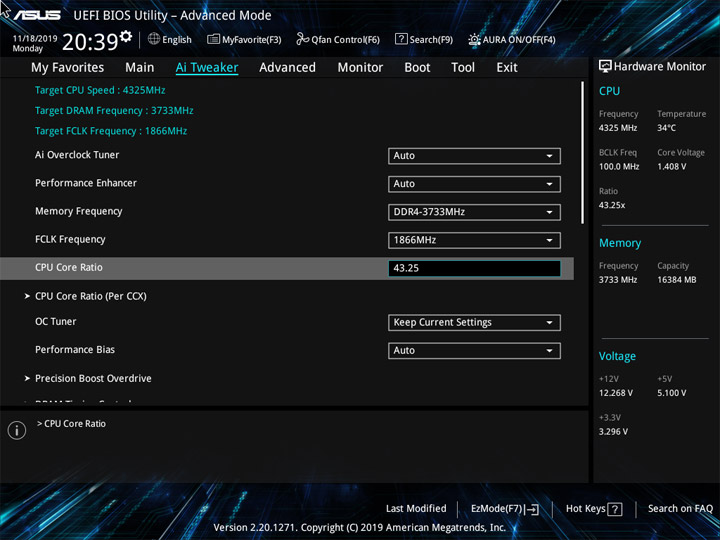Screen dimensions: 720x540
Task: Click the Ratio 43.25x value
Action: (612, 205)
